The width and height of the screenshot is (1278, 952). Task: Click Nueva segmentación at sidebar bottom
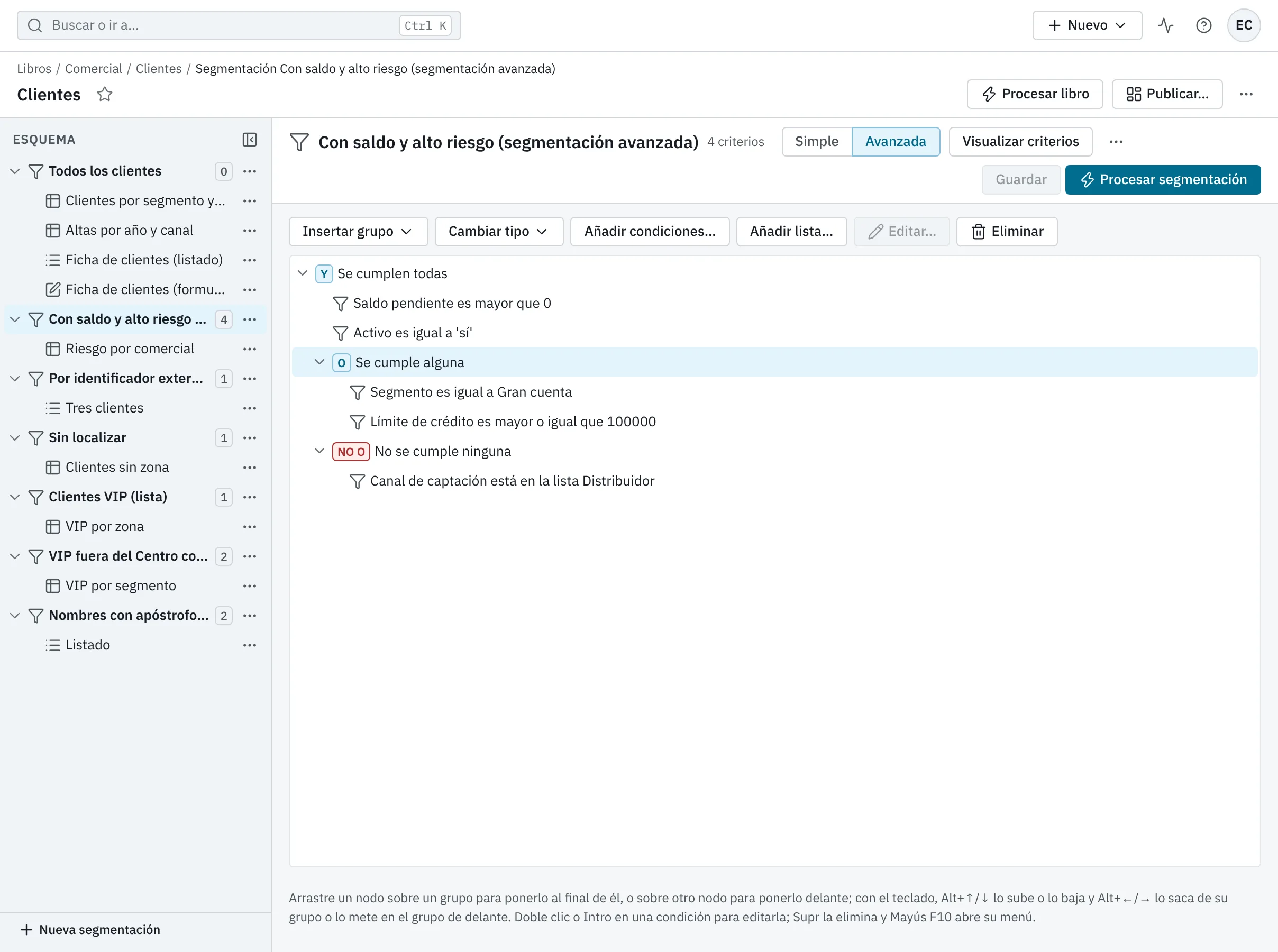coord(90,930)
